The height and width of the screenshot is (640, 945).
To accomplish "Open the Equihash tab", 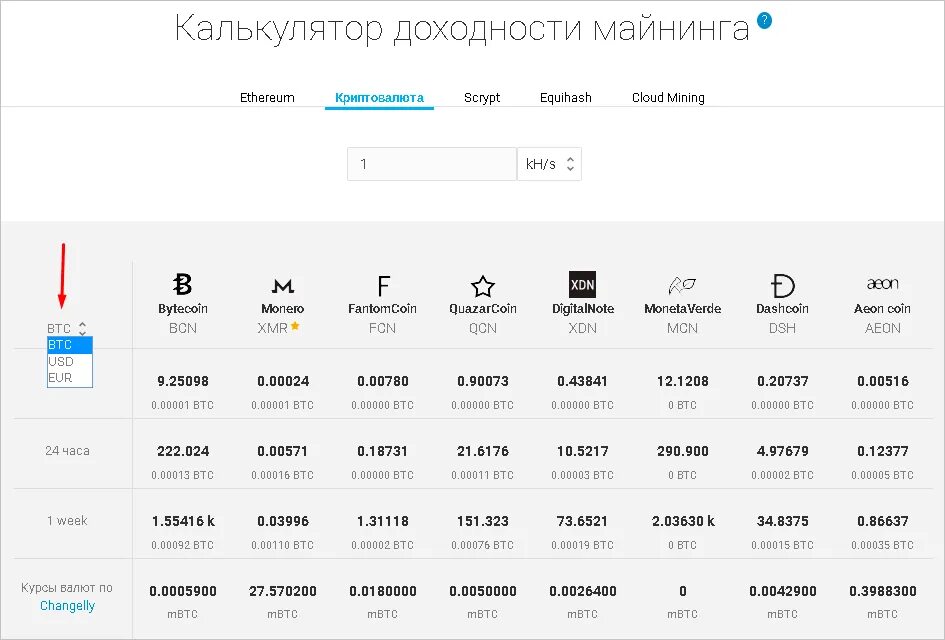I will pyautogui.click(x=565, y=98).
